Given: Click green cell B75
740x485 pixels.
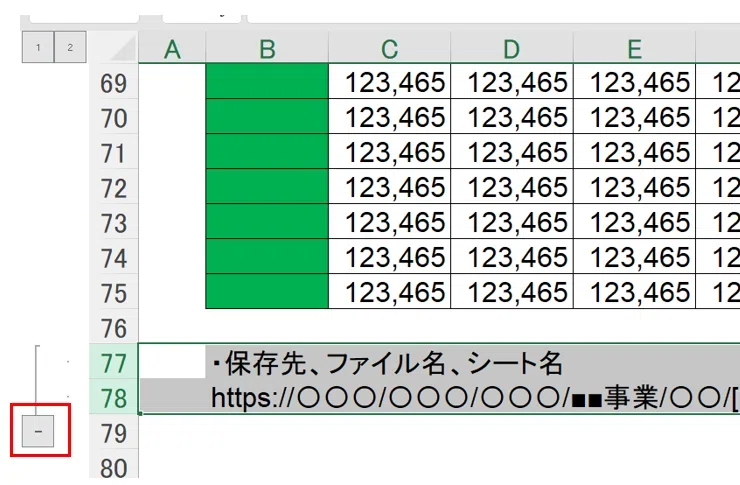Looking at the screenshot, I should coord(267,292).
